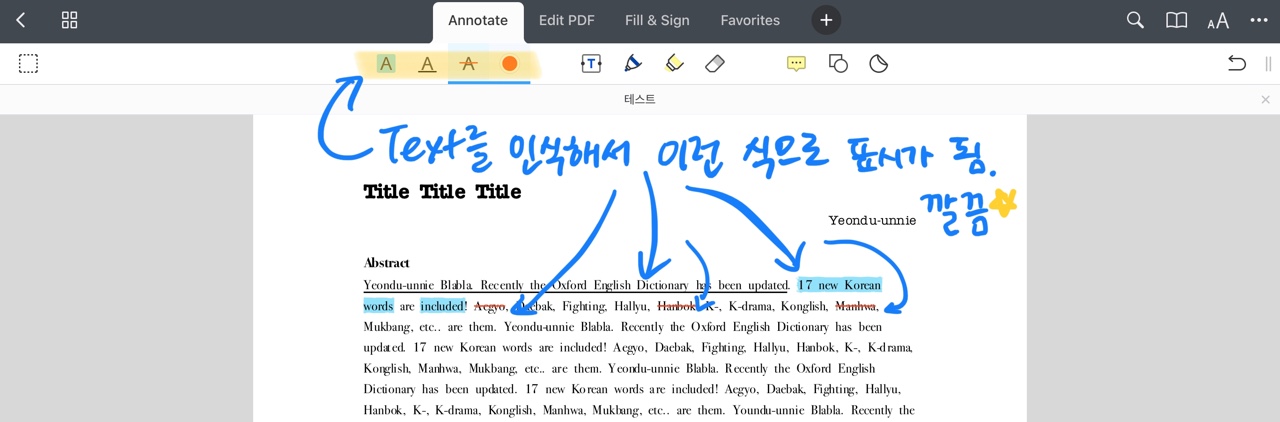Go back using the left chevron

click(21, 20)
